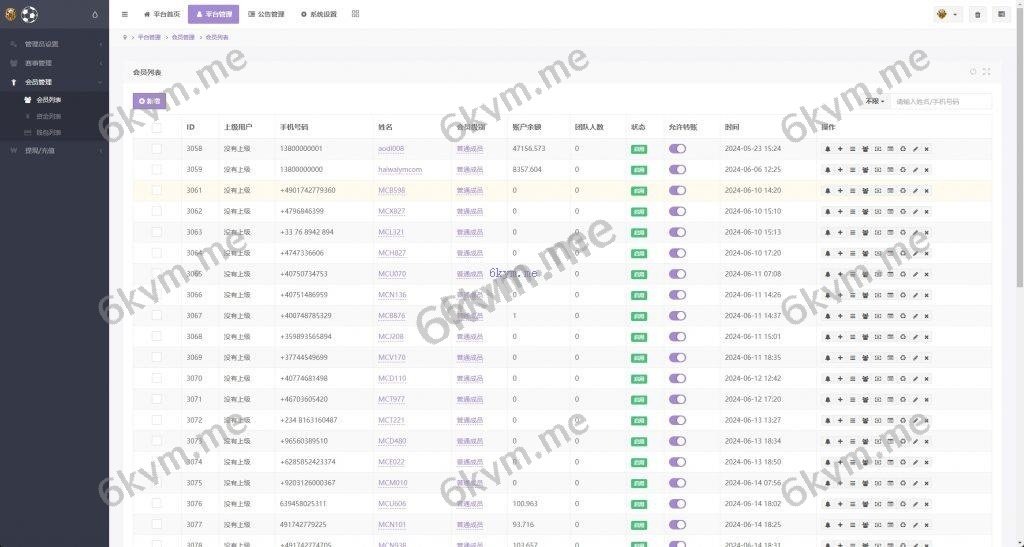This screenshot has height=547, width=1024.
Task: Click the pencil edit icon in row 3070
Action: (x=915, y=379)
